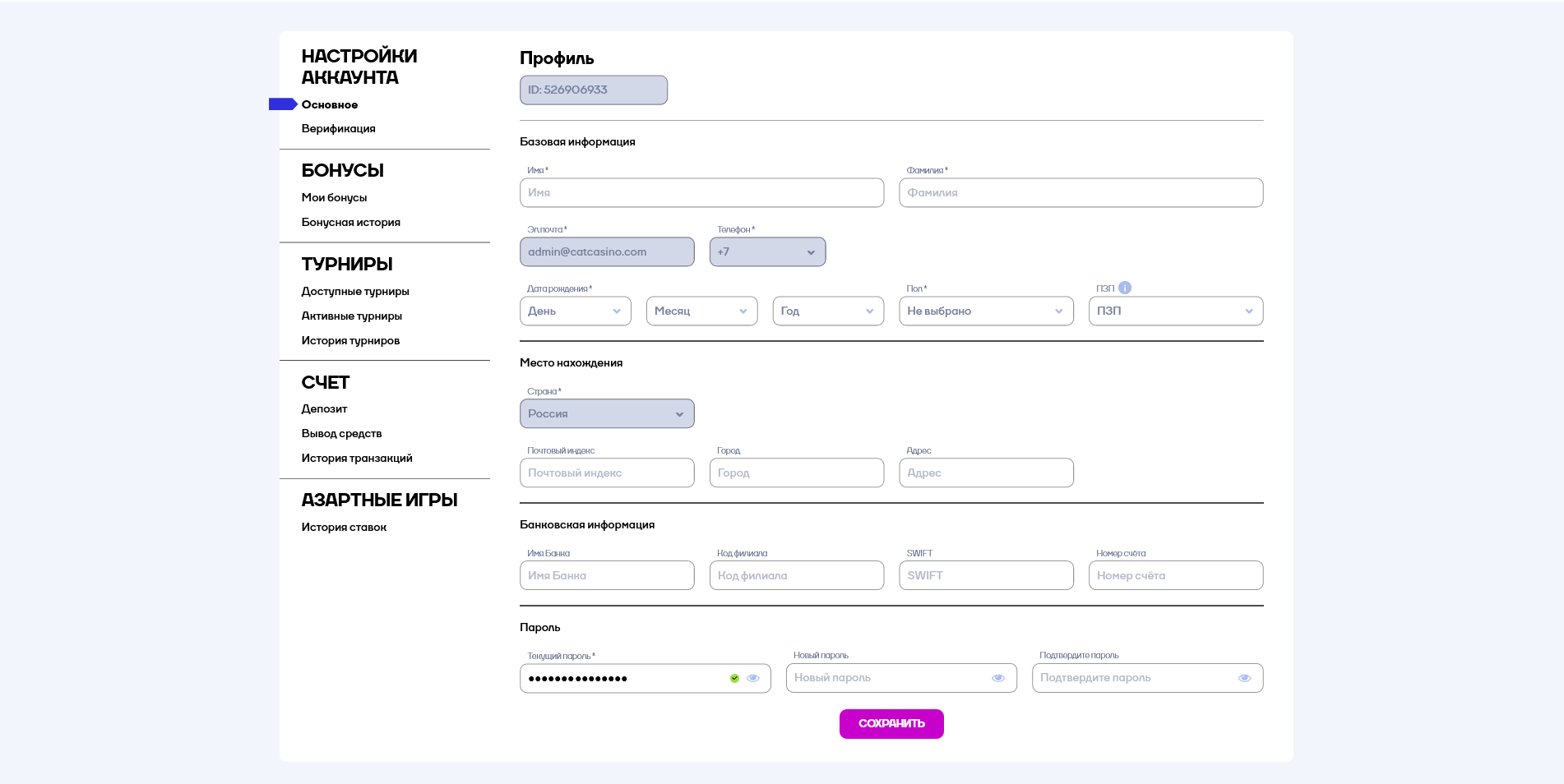Focus the SWIFT input field
This screenshot has height=784, width=1564.
point(985,576)
